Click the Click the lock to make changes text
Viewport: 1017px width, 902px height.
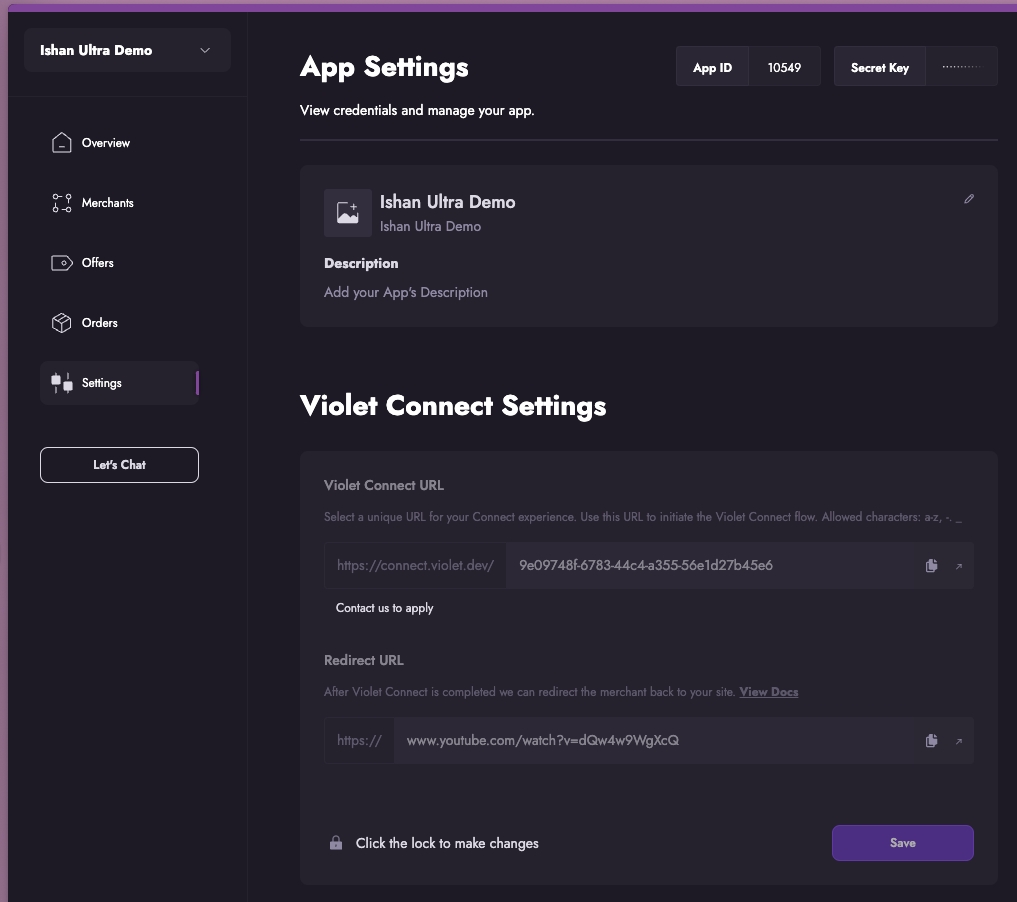[447, 843]
